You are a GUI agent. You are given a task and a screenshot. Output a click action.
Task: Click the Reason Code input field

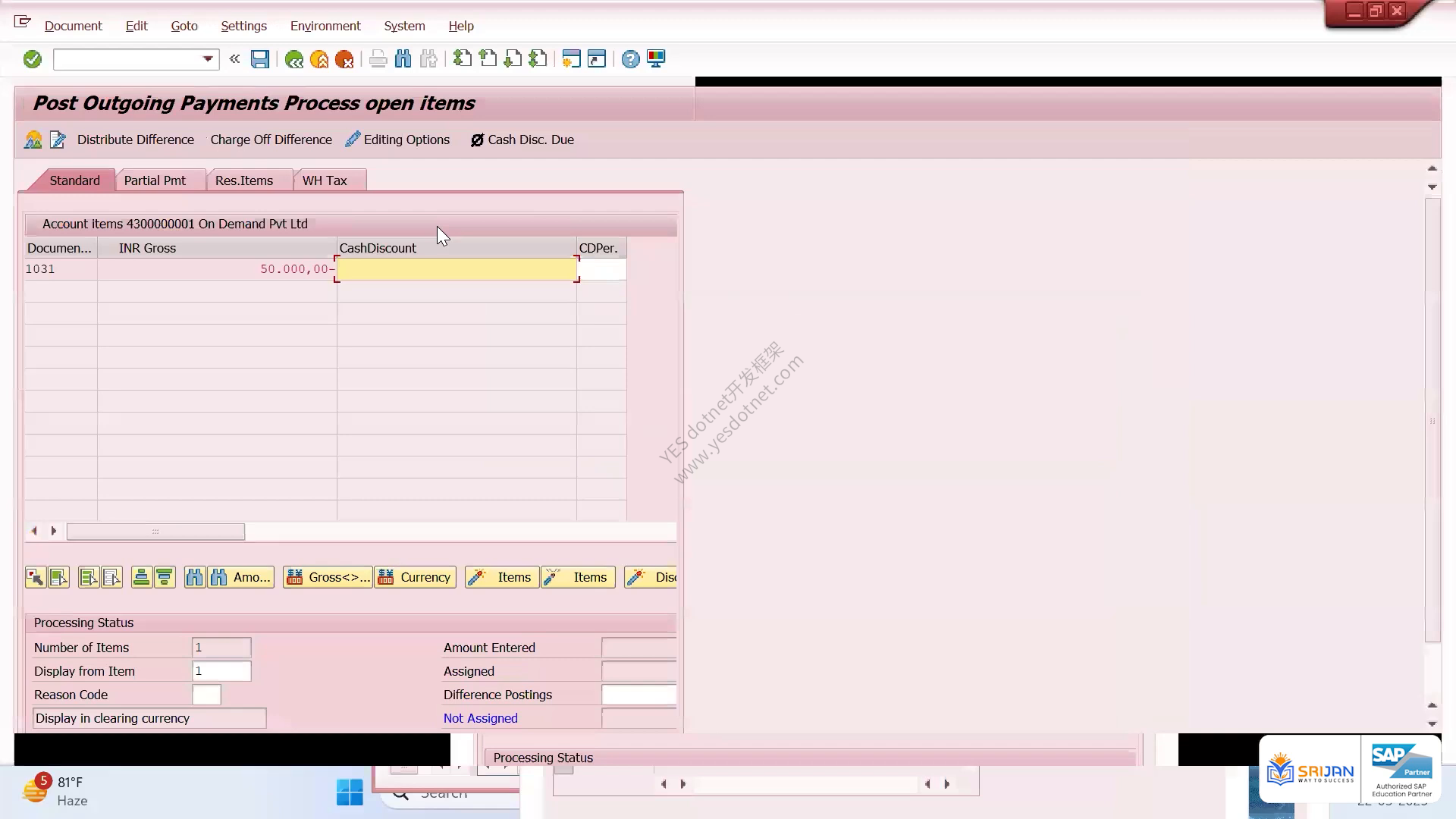(x=206, y=695)
